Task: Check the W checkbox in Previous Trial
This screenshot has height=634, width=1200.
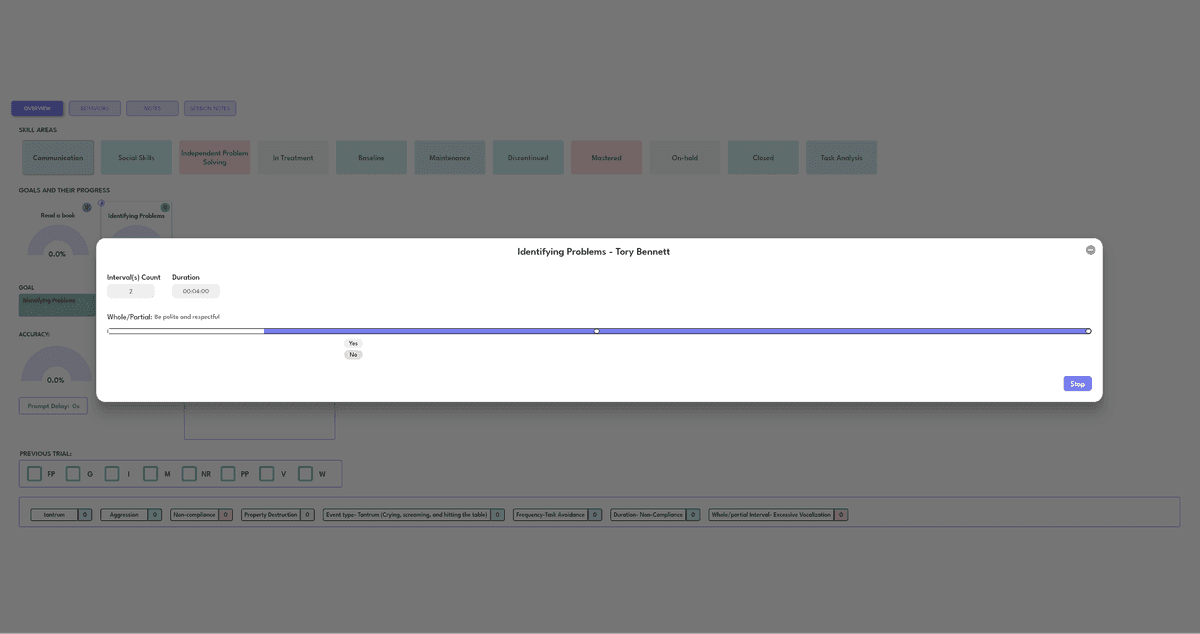Action: click(304, 473)
